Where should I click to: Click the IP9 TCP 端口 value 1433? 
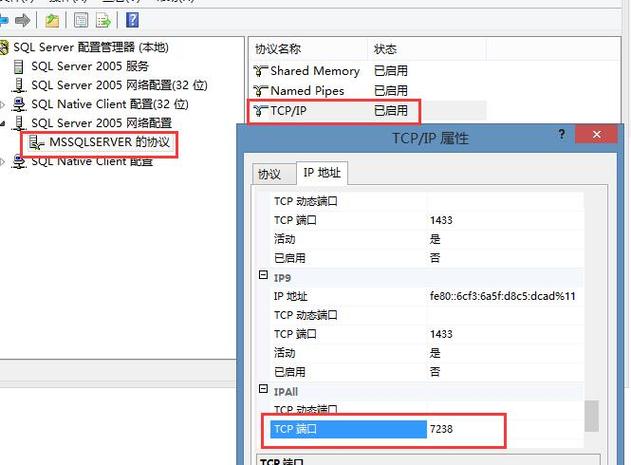[441, 334]
